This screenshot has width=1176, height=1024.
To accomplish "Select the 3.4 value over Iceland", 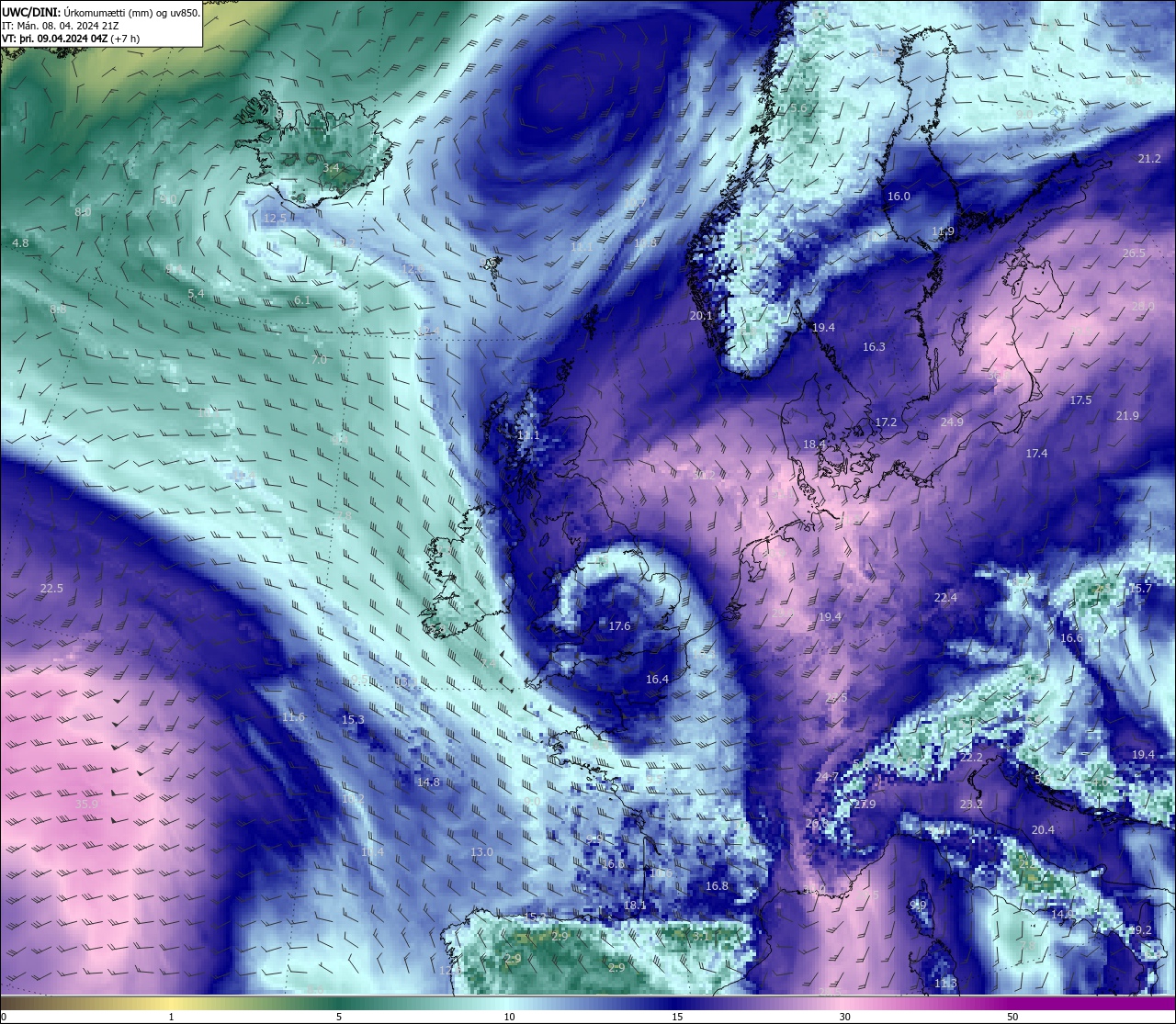I will pos(331,168).
